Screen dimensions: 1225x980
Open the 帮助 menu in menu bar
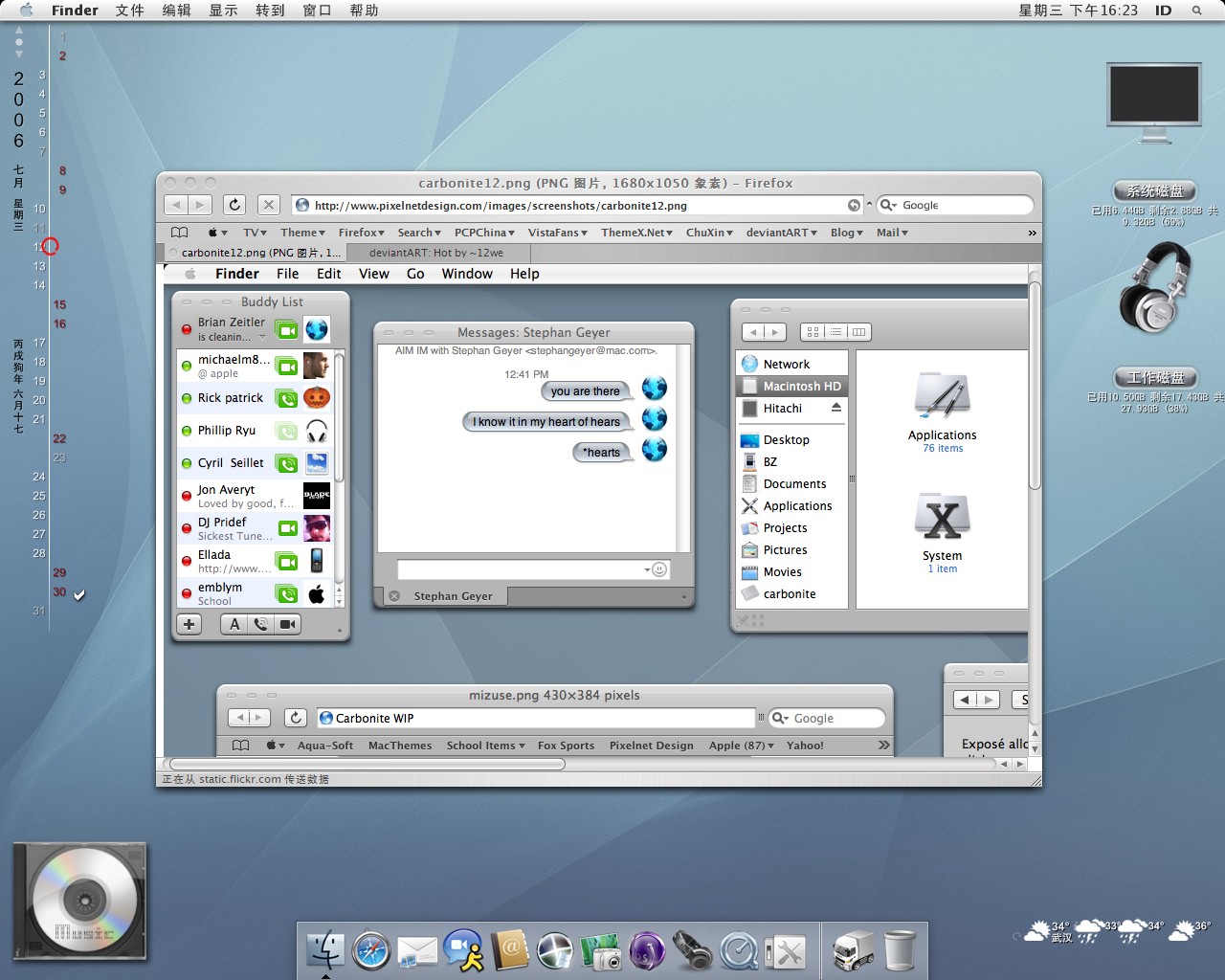(x=364, y=11)
